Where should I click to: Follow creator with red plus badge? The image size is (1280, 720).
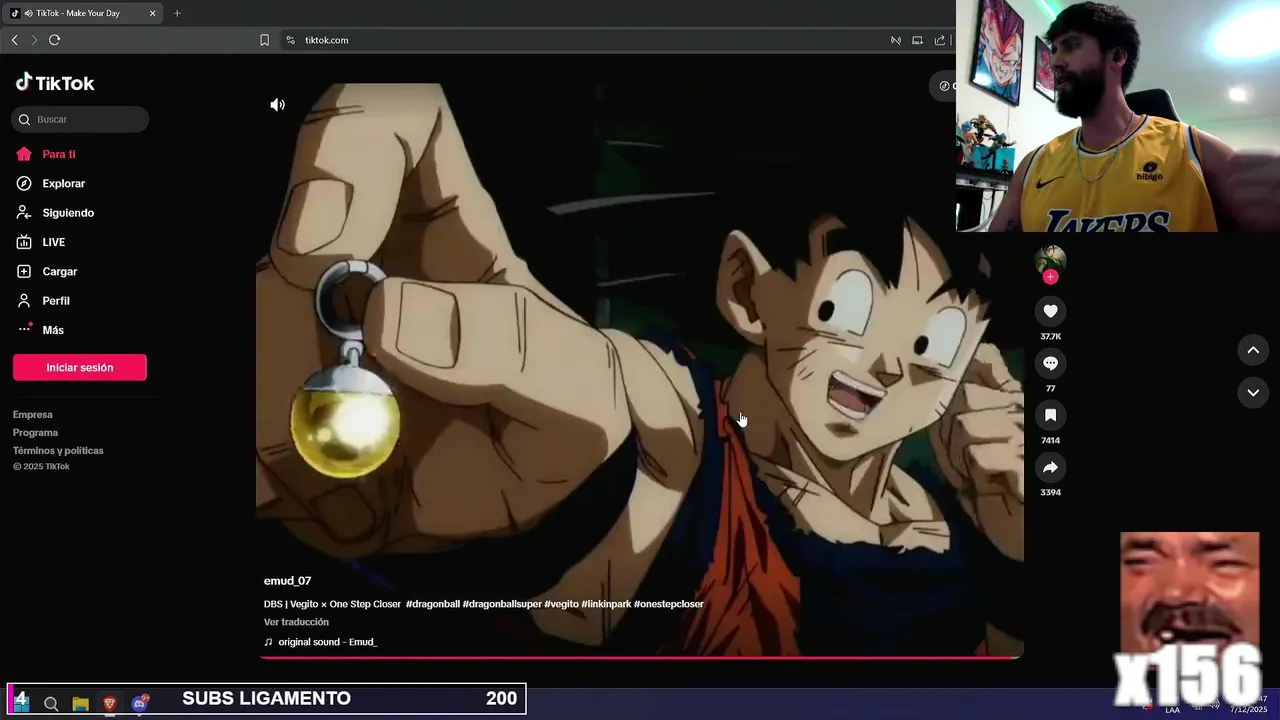(1050, 277)
